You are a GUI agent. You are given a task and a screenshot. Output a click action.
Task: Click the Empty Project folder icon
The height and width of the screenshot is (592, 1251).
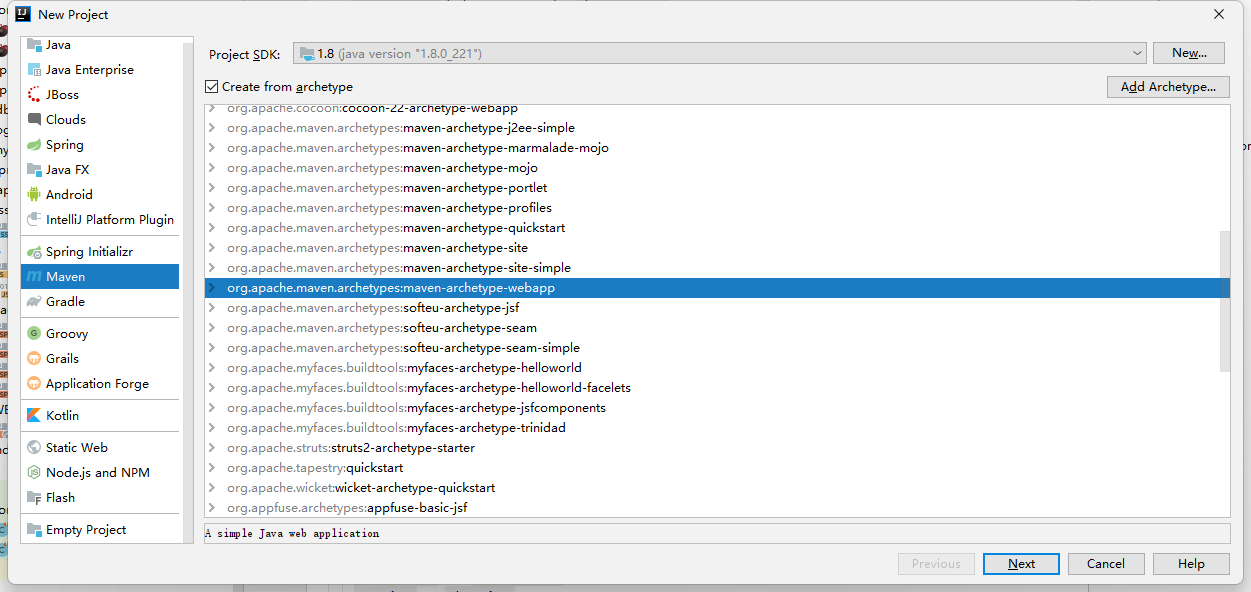coord(34,530)
